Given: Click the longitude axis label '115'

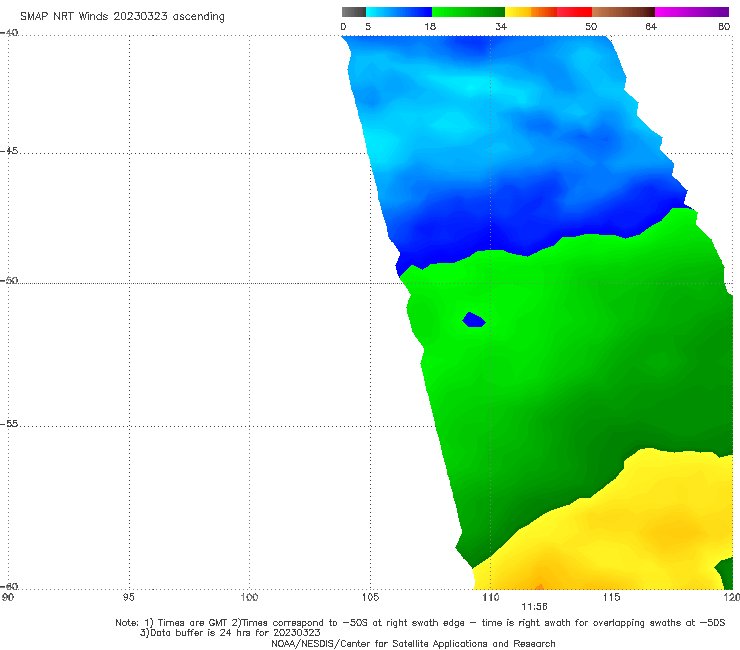Looking at the screenshot, I should pos(612,597).
